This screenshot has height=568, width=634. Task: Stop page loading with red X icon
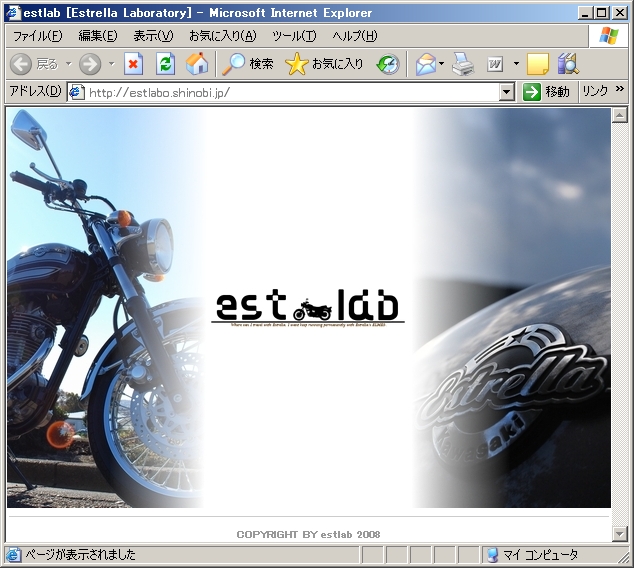(133, 64)
